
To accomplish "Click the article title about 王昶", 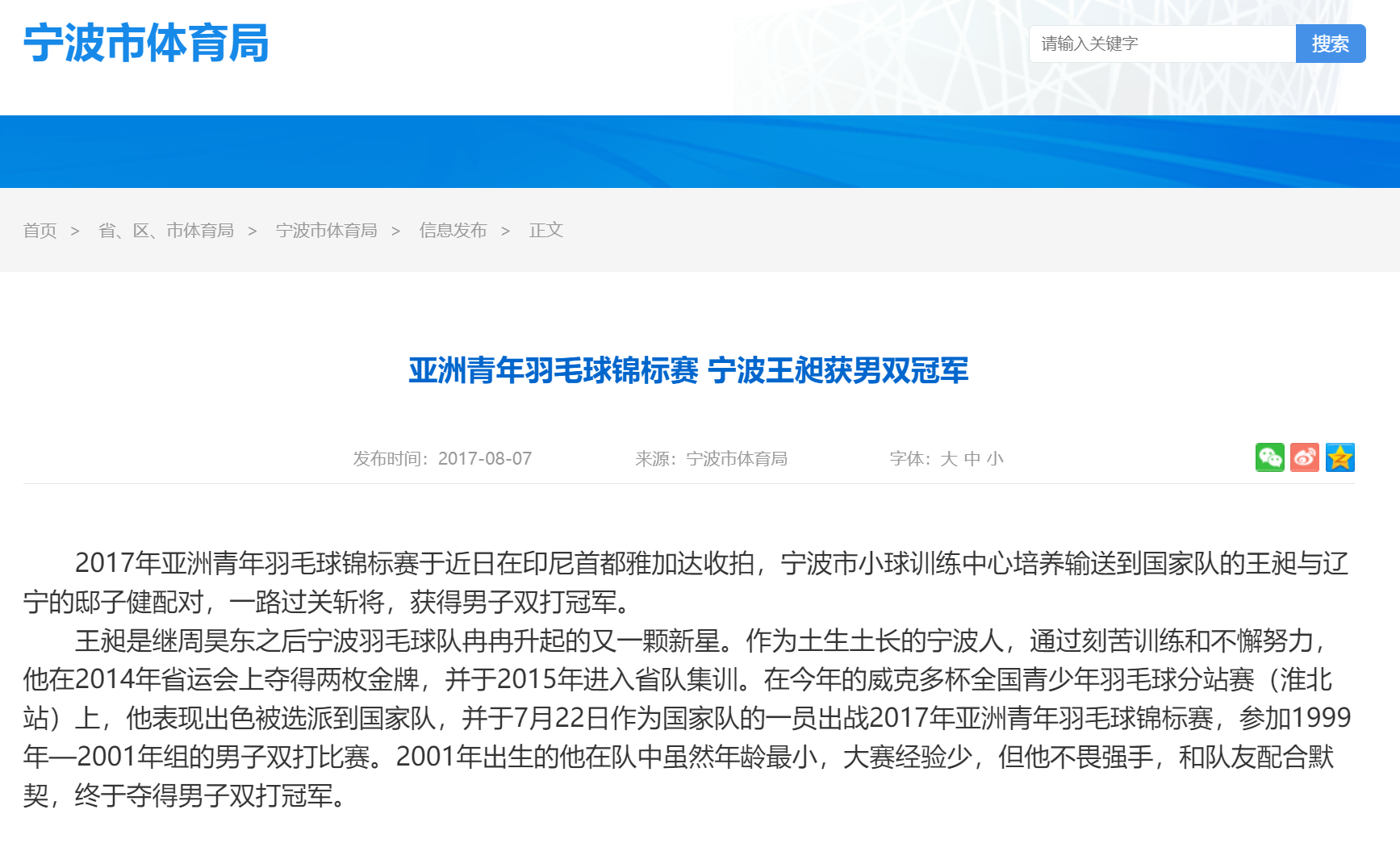I will (x=688, y=370).
